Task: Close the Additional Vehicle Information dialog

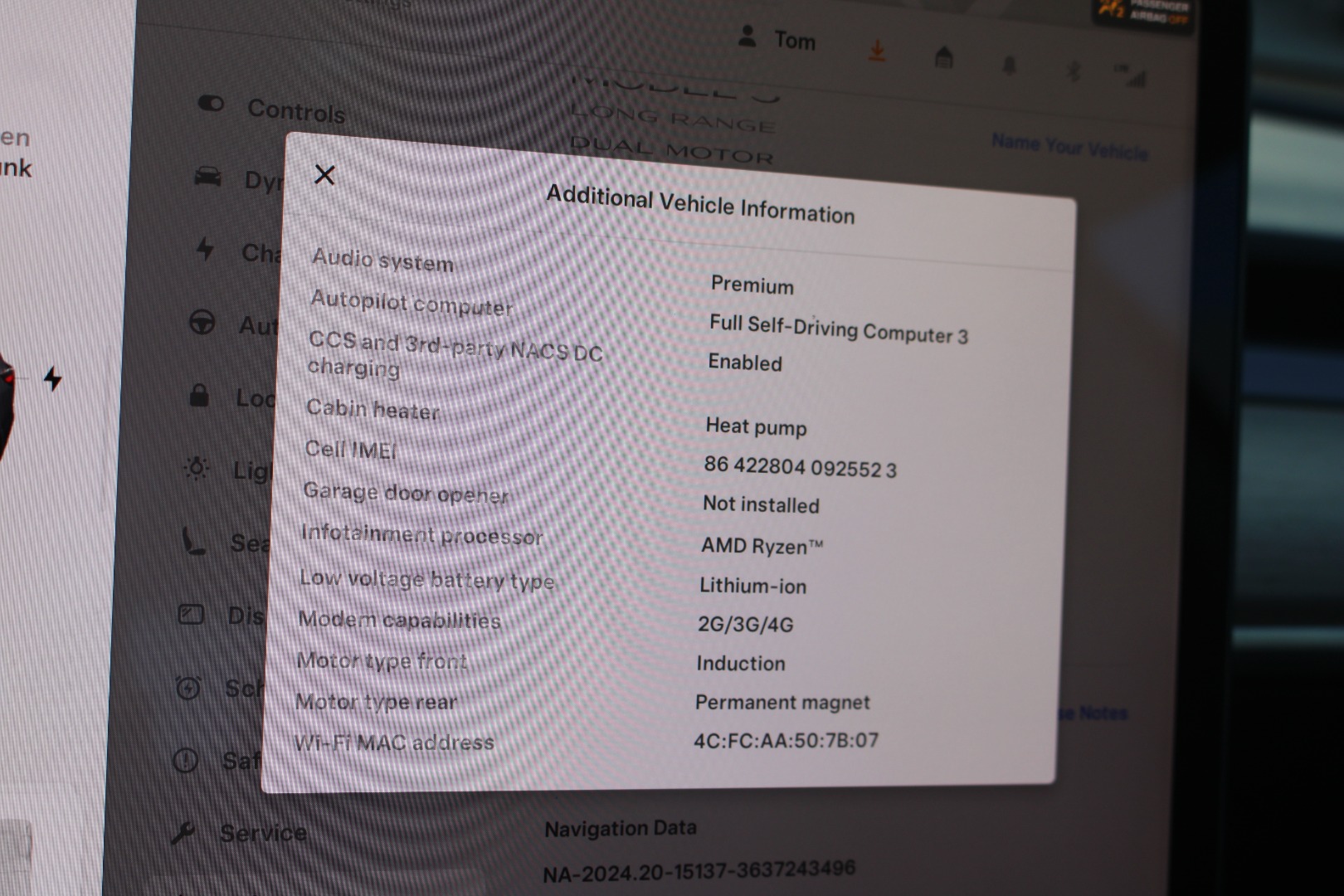Action: [x=324, y=174]
